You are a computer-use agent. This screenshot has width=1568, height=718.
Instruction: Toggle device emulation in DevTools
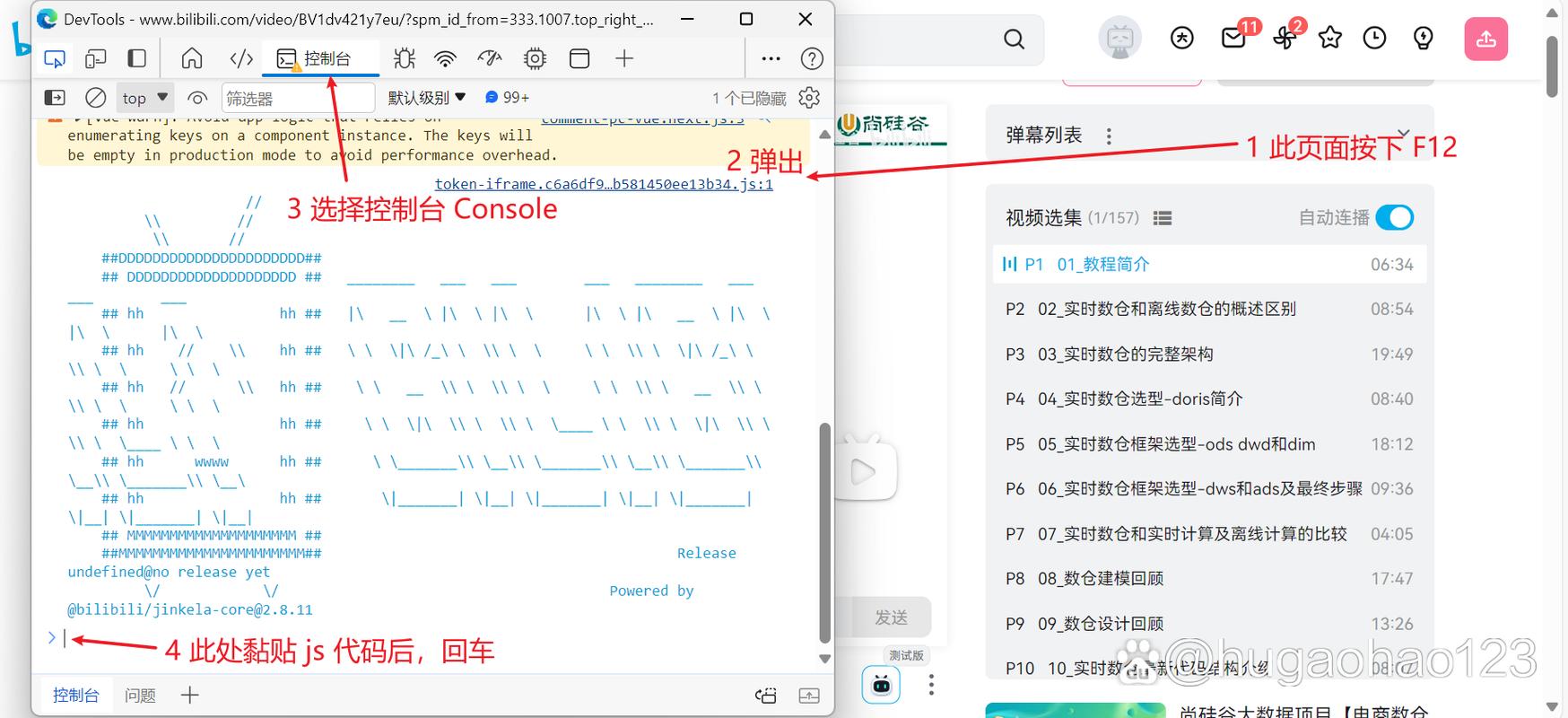coord(96,59)
